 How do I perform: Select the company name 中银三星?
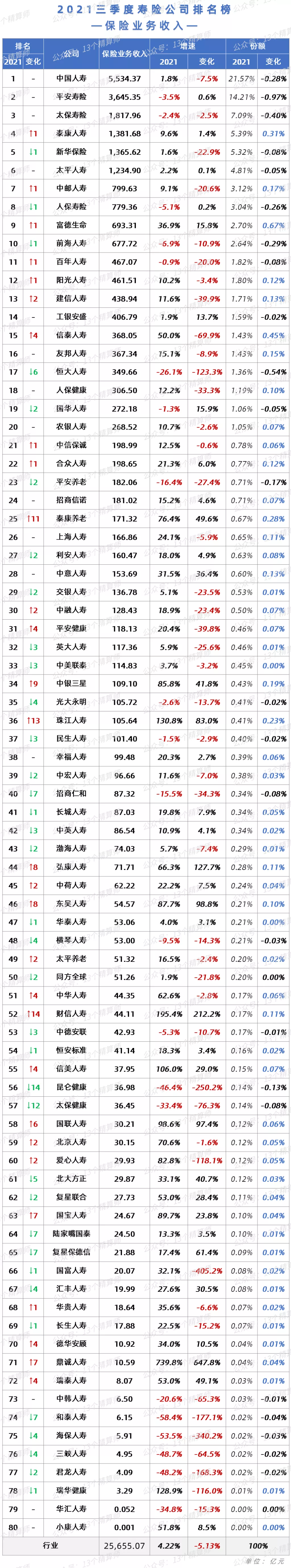[72, 684]
